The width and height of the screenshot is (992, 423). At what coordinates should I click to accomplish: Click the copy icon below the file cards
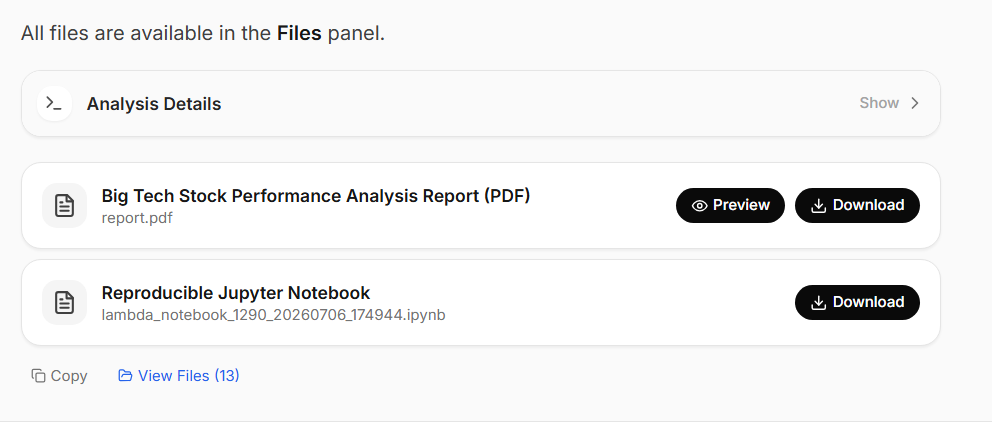(39, 376)
